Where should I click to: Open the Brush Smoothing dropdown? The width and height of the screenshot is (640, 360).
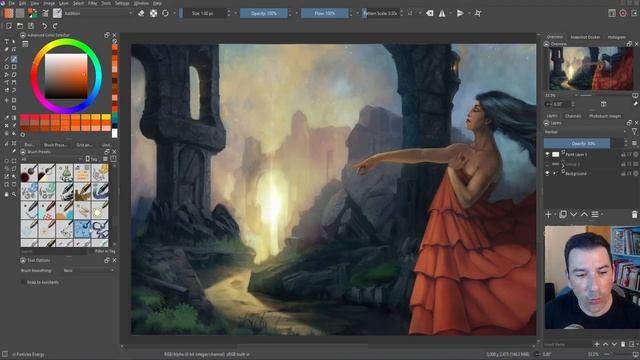pos(89,270)
